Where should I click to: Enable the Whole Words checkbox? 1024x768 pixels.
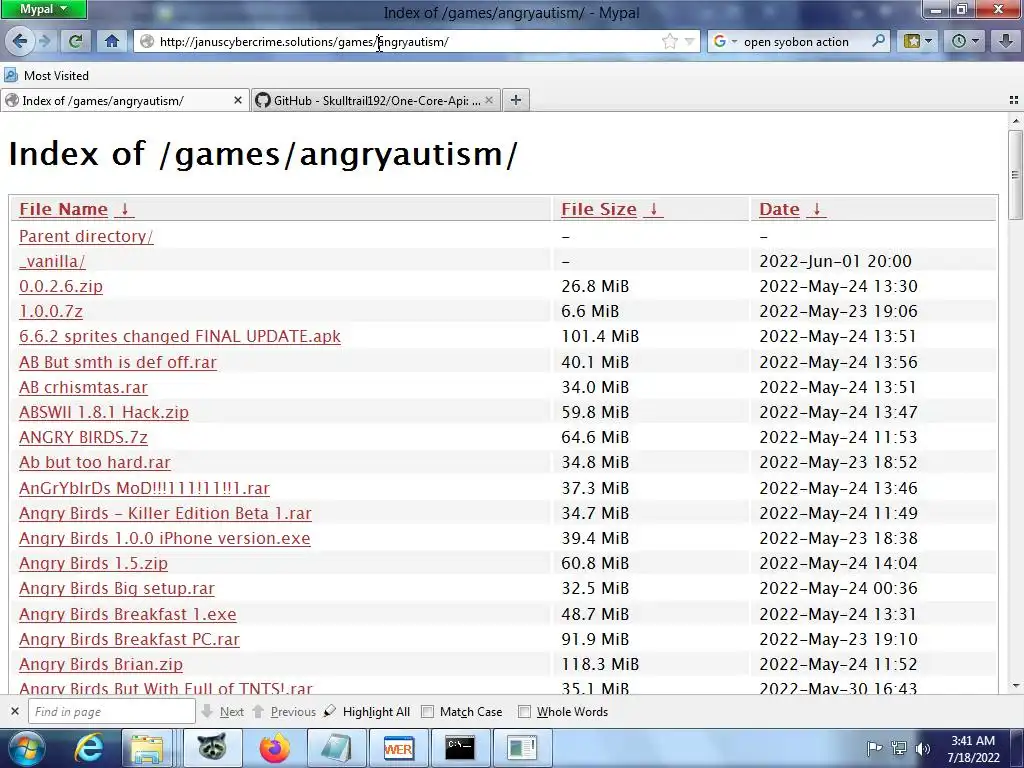tap(524, 712)
